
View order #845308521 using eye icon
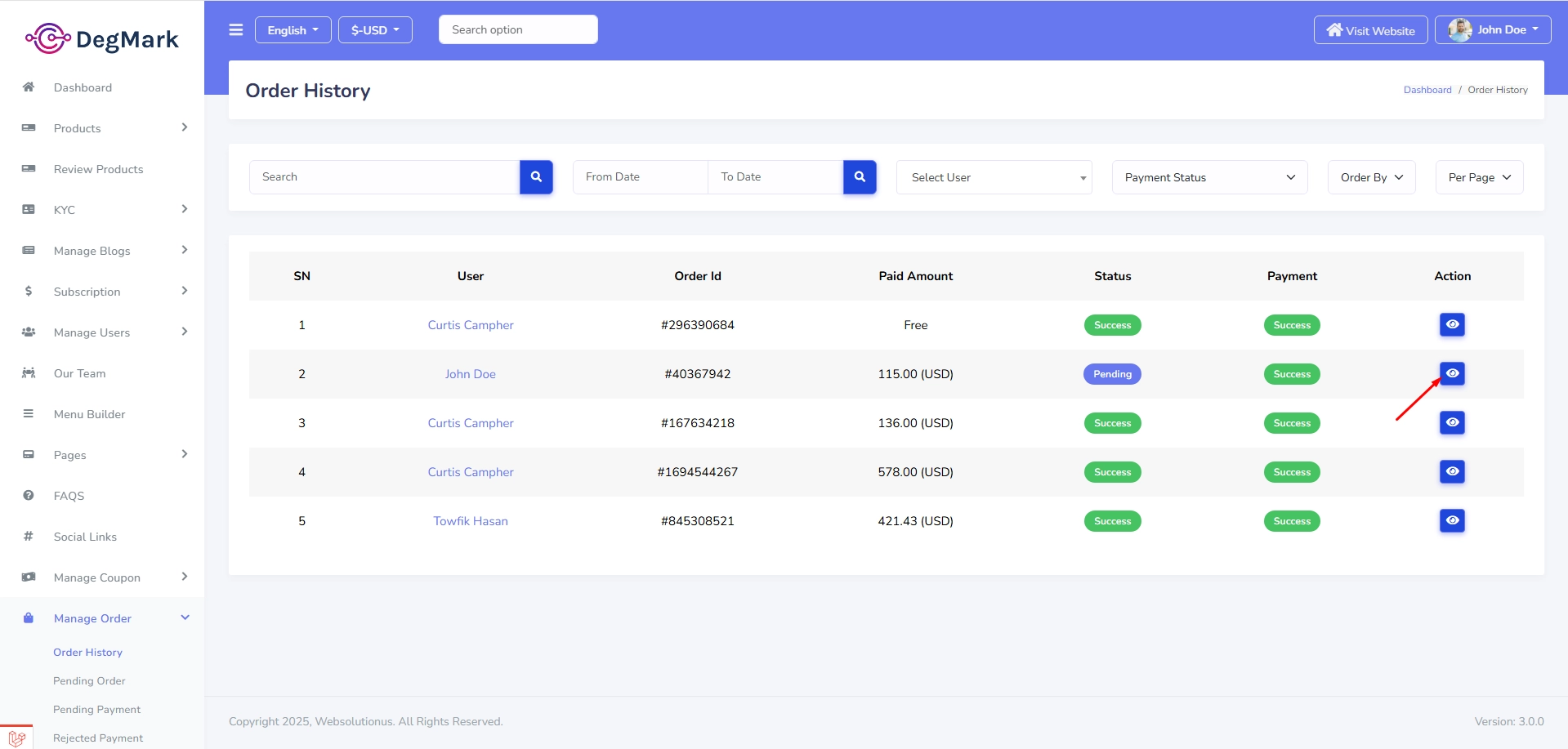pos(1451,521)
